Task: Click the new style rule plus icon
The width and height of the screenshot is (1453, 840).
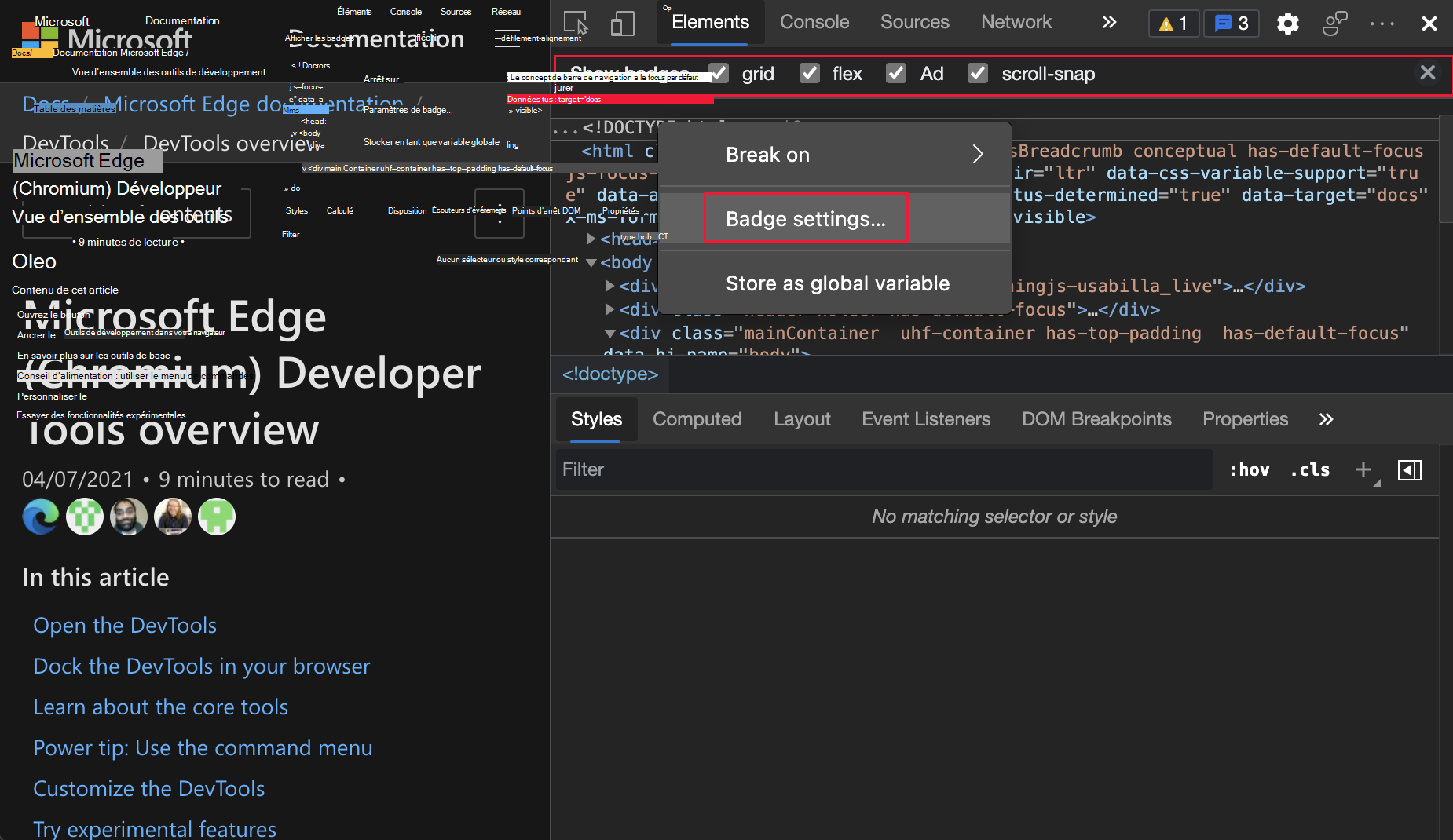Action: point(1363,469)
